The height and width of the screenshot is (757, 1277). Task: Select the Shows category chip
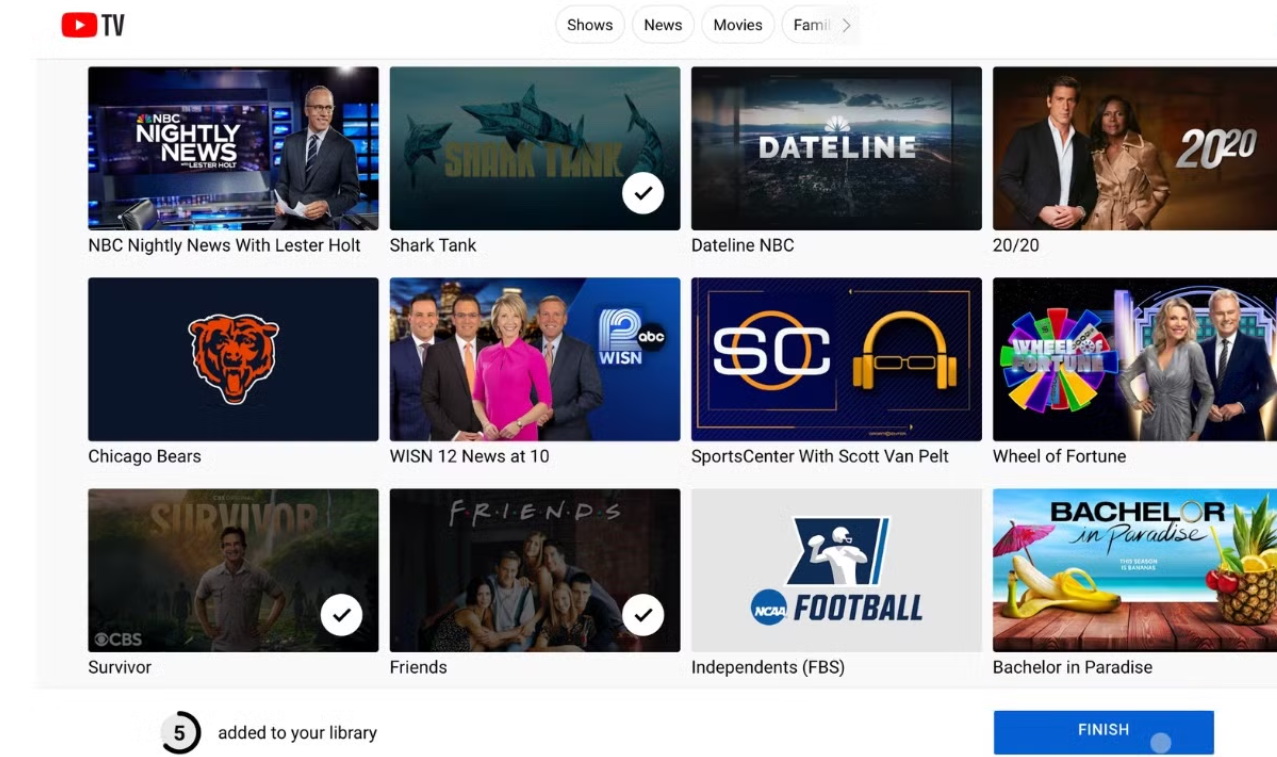point(590,25)
